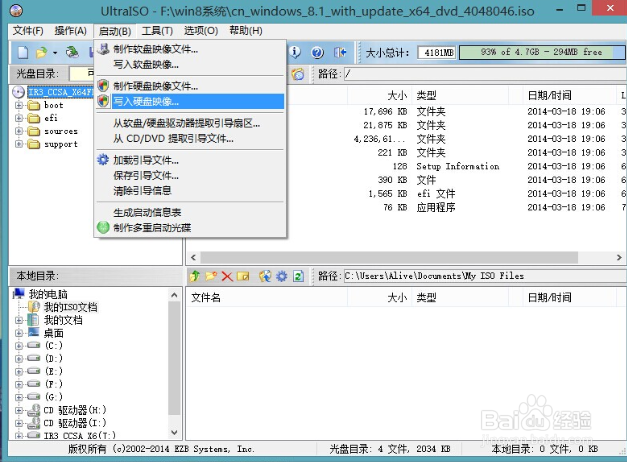Open the 工具(T) menu

coord(157,31)
